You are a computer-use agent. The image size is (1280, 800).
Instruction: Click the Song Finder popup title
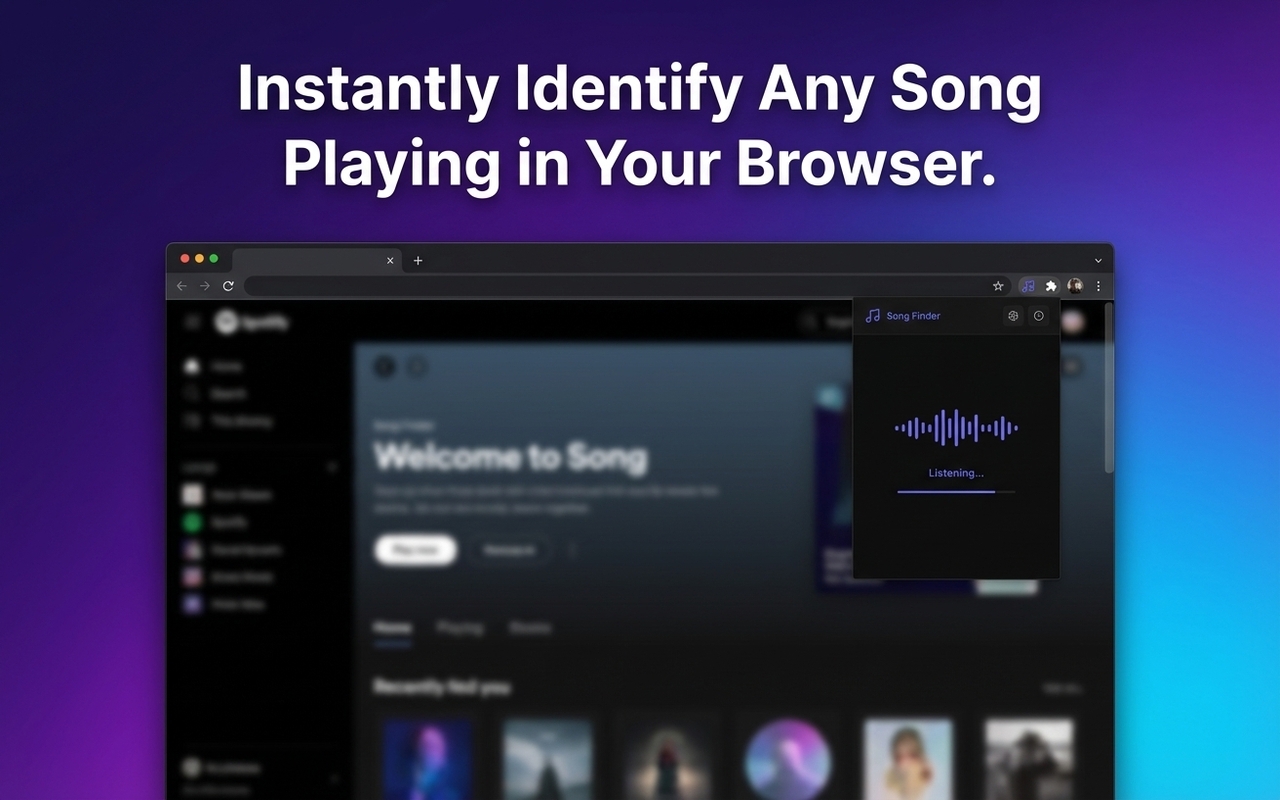click(x=913, y=316)
